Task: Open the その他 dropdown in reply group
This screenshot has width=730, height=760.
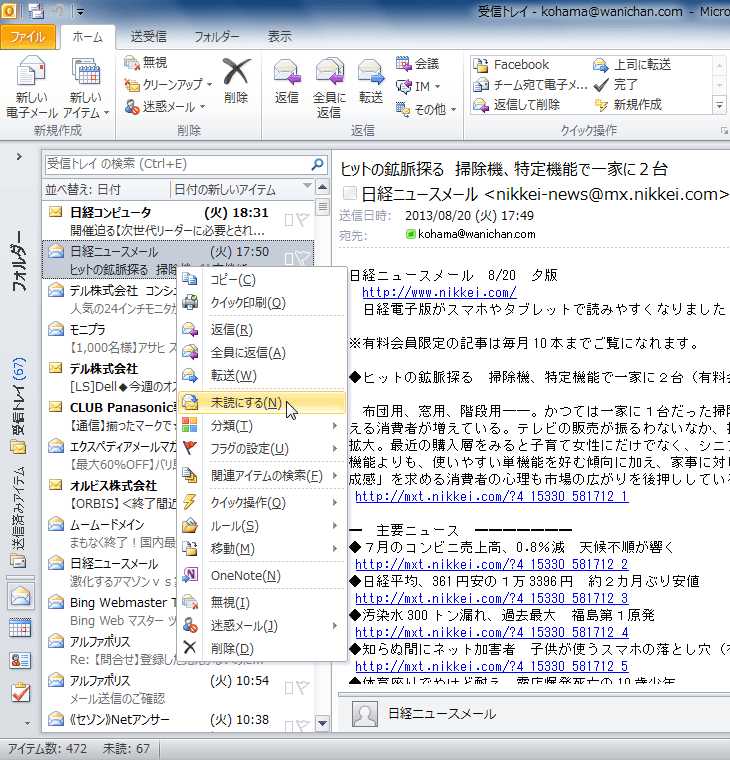Action: pyautogui.click(x=453, y=110)
